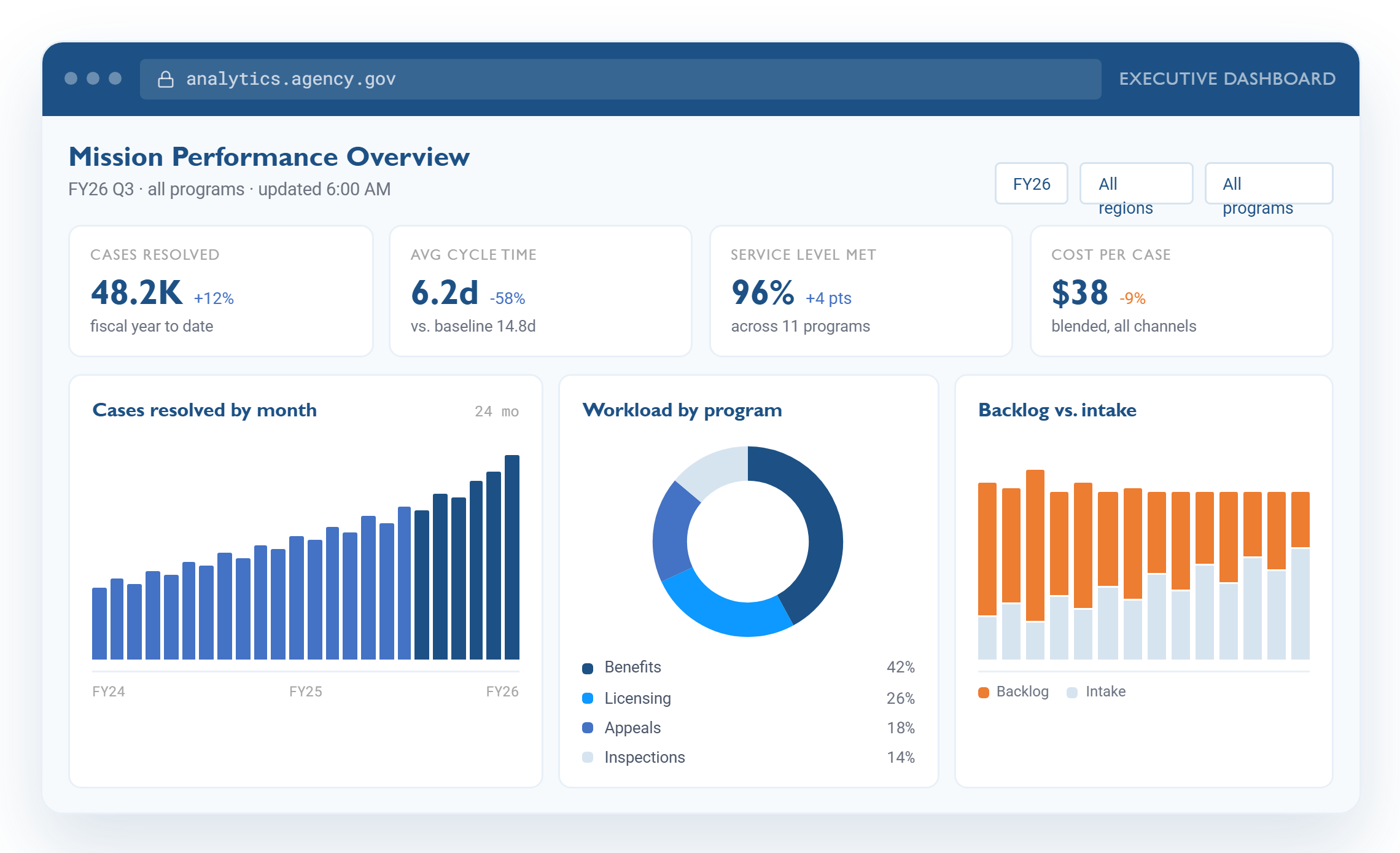Click the 24 mo range label
This screenshot has height=853, width=1400.
[497, 411]
